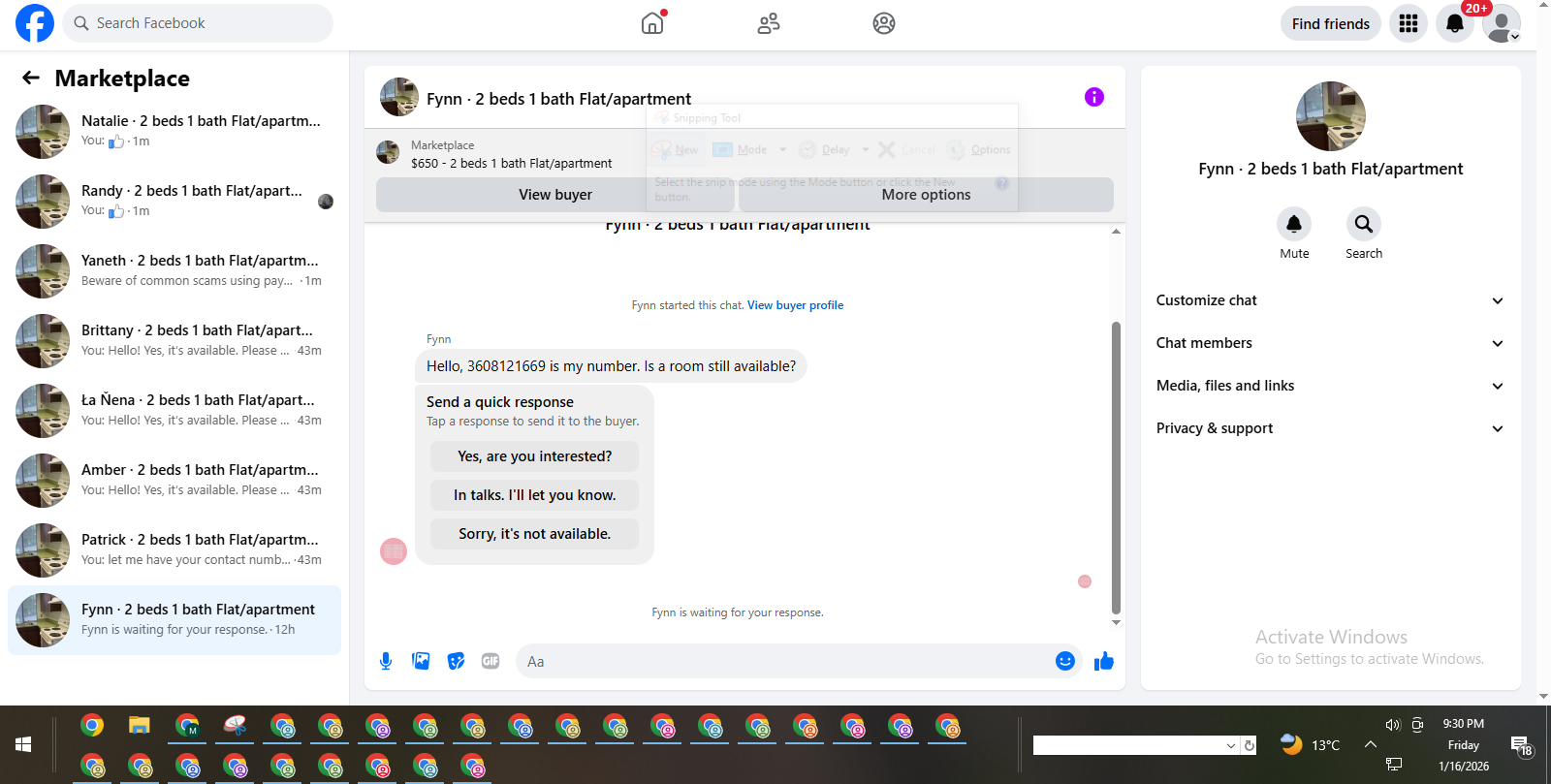Open the notifications bell icon
This screenshot has width=1551, height=784.
click(1455, 23)
